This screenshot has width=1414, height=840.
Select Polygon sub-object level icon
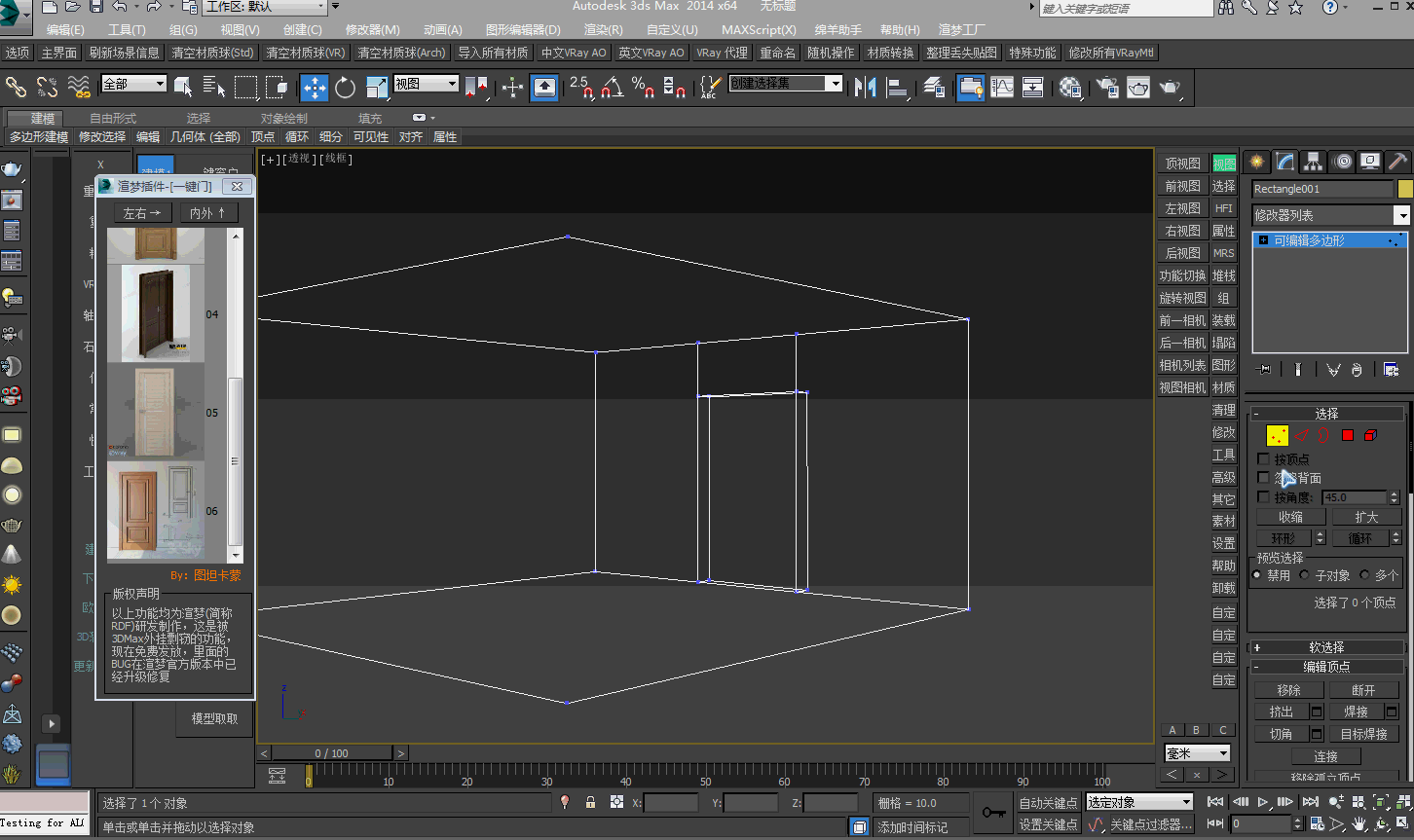(1348, 435)
